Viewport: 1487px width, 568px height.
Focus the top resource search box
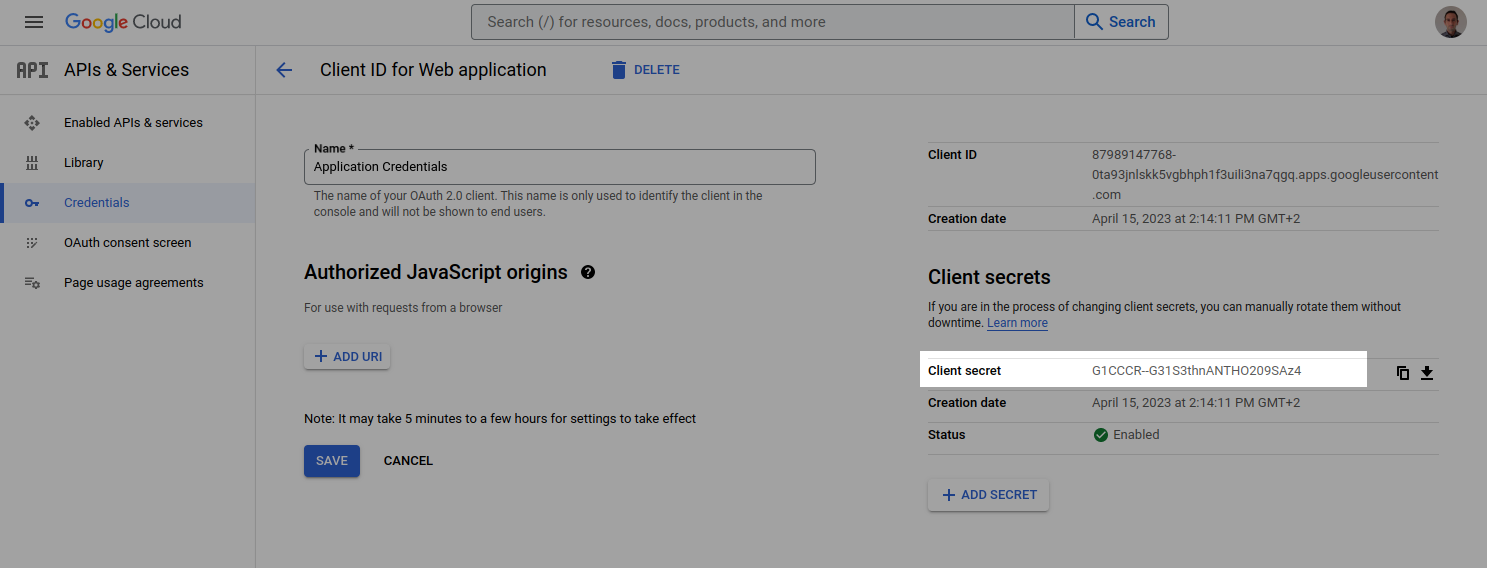(x=772, y=22)
